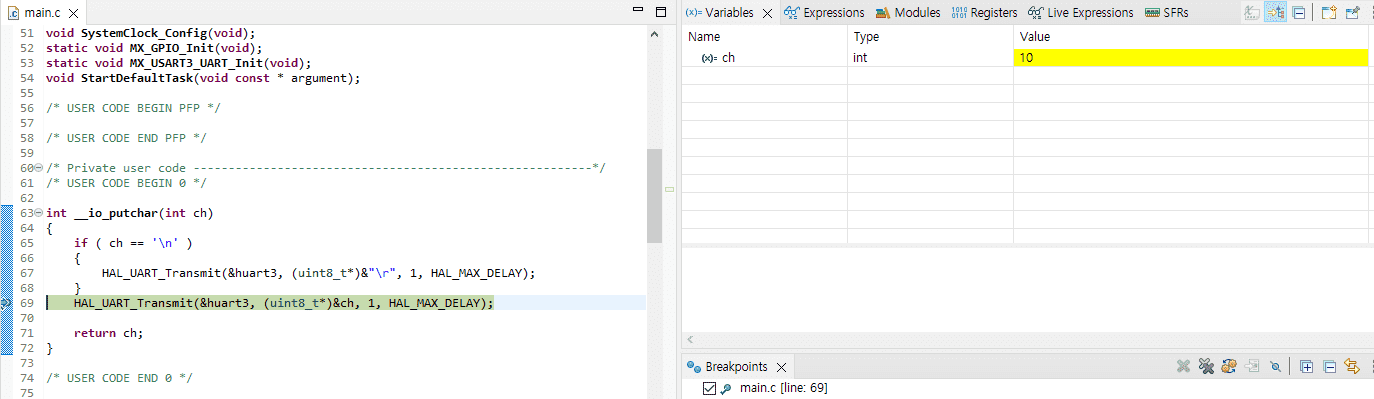Viewport: 1374px width, 399px height.
Task: Open the Registers tab
Action: (x=984, y=13)
